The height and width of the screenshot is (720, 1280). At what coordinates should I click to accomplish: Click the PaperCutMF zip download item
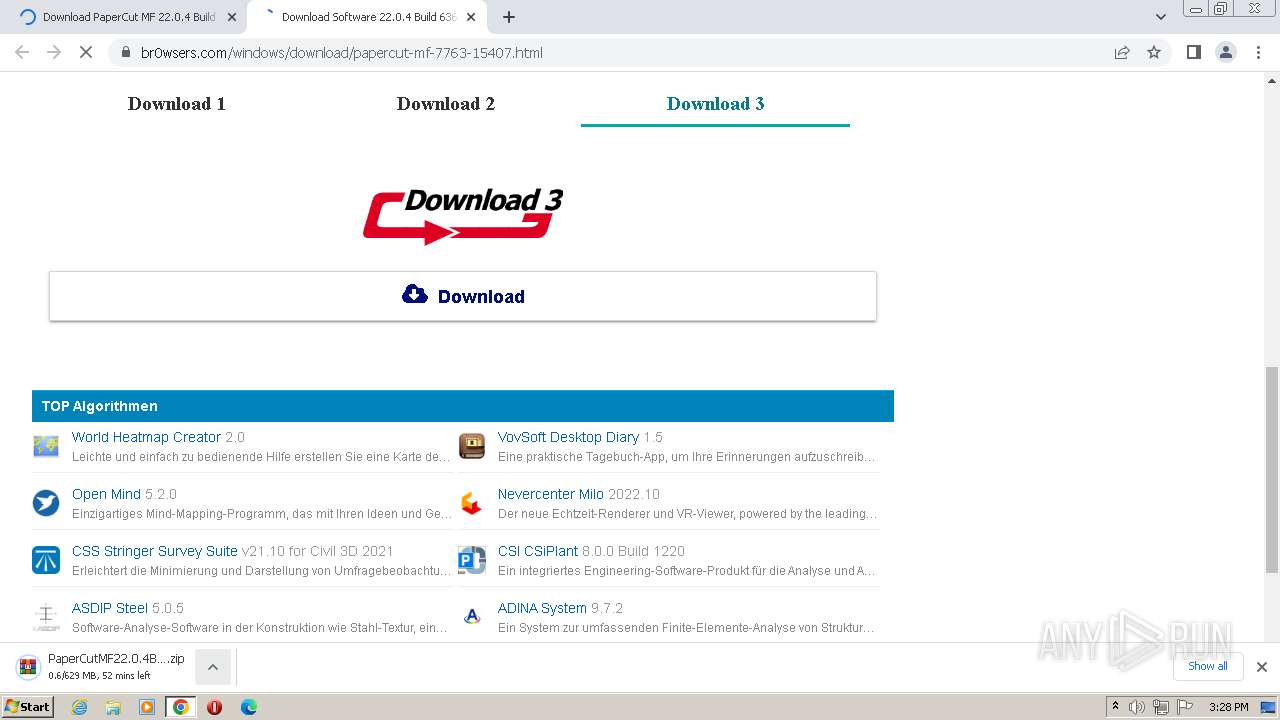(x=100, y=667)
